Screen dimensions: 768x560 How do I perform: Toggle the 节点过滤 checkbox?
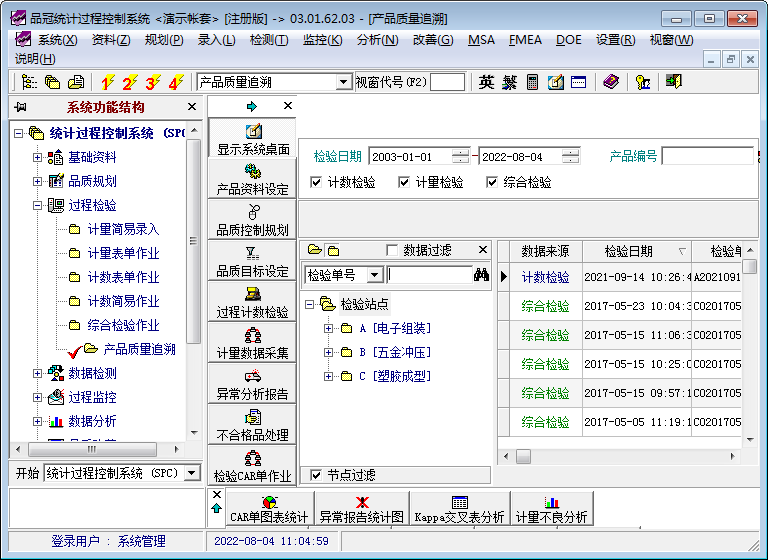tap(316, 475)
